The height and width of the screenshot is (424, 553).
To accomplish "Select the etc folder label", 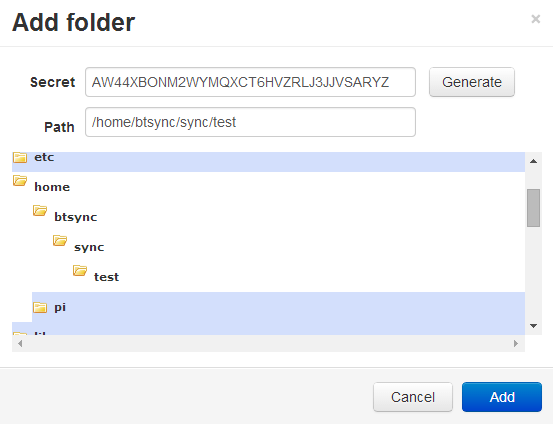I will pyautogui.click(x=44, y=157).
